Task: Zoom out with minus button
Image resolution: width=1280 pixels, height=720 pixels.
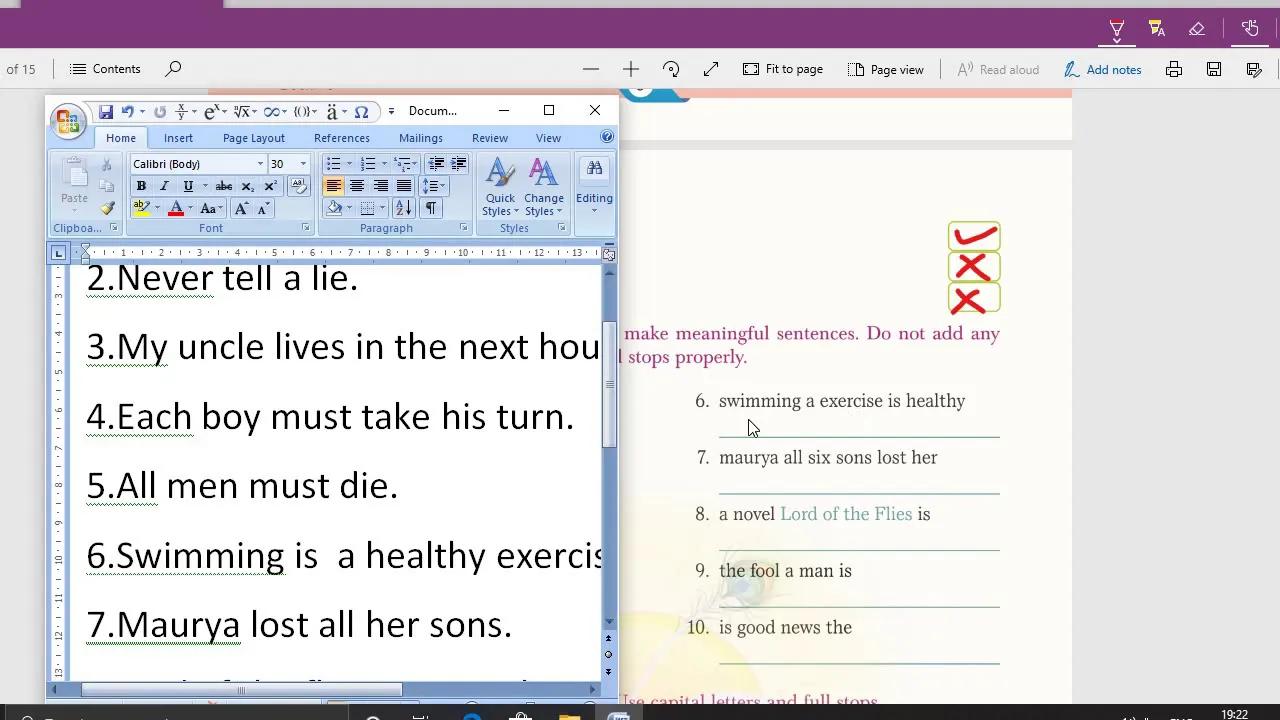Action: [x=591, y=69]
